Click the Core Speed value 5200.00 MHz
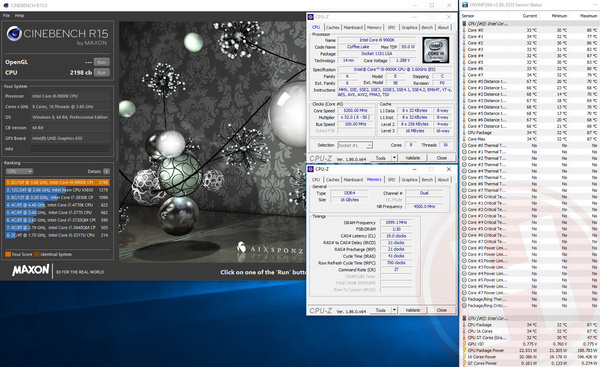This screenshot has width=600, height=367. click(355, 111)
